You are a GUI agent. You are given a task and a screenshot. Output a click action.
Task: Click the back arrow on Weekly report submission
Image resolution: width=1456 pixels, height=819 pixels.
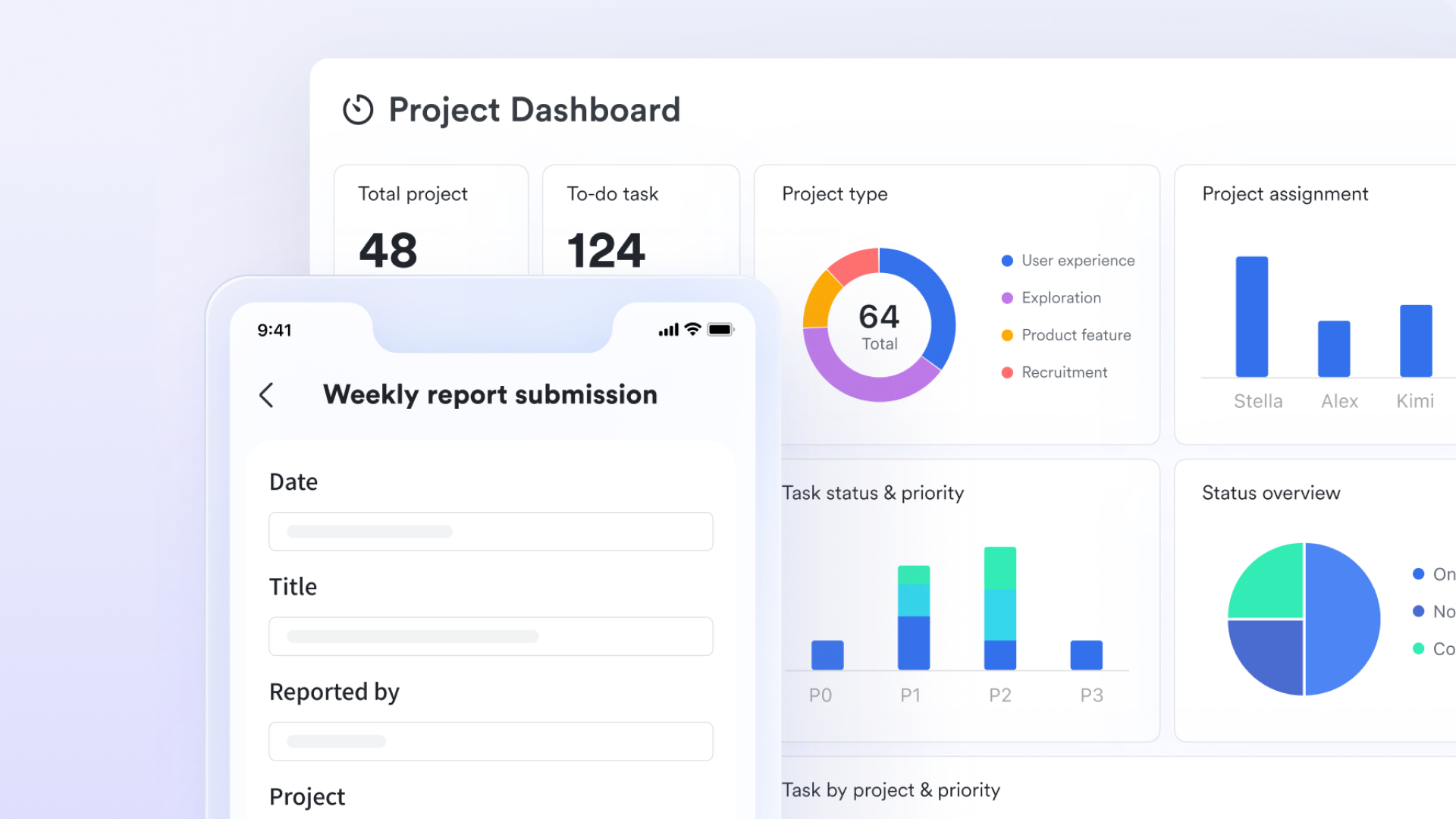[266, 394]
